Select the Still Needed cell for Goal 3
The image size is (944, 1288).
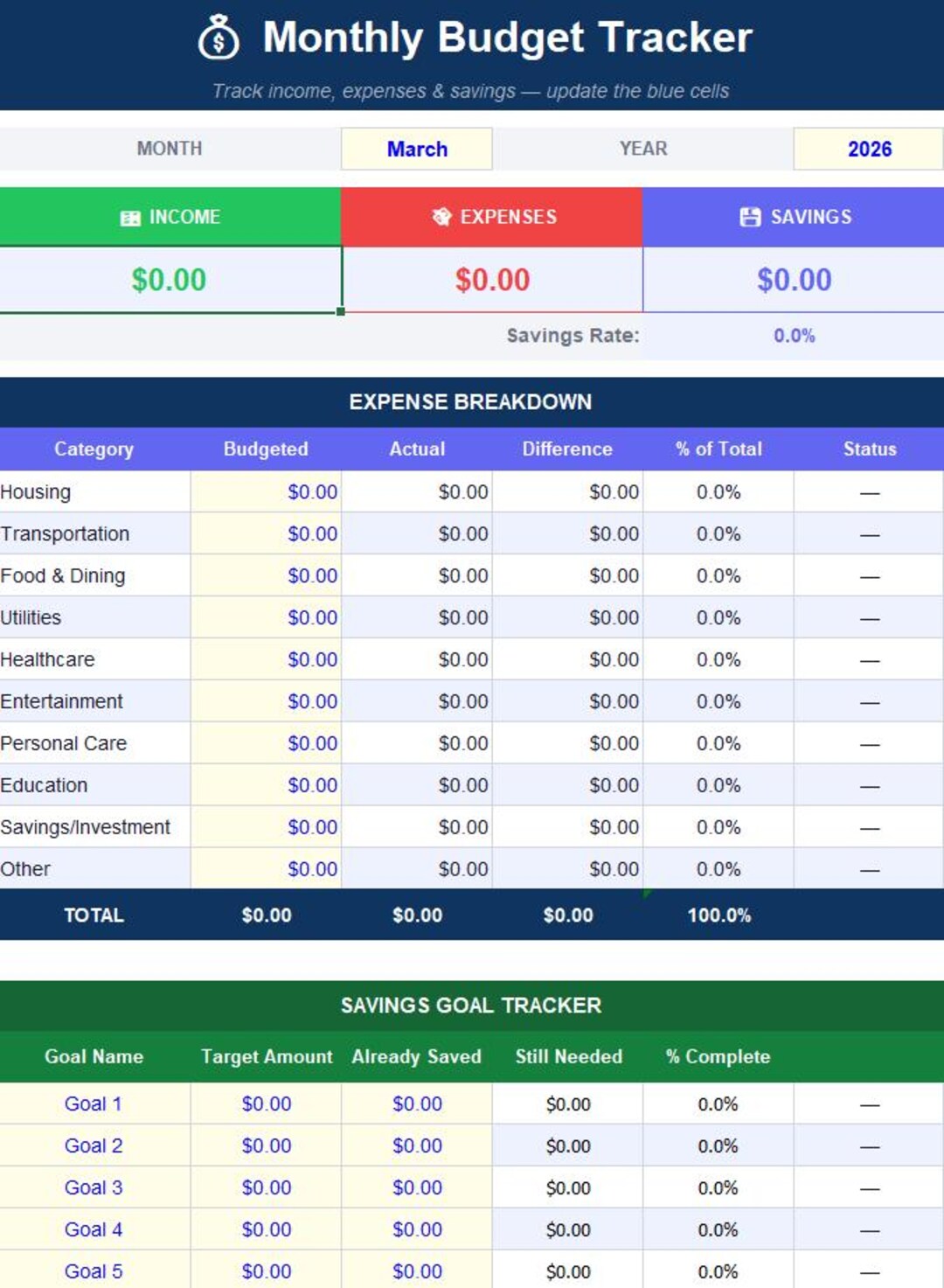coord(567,1188)
